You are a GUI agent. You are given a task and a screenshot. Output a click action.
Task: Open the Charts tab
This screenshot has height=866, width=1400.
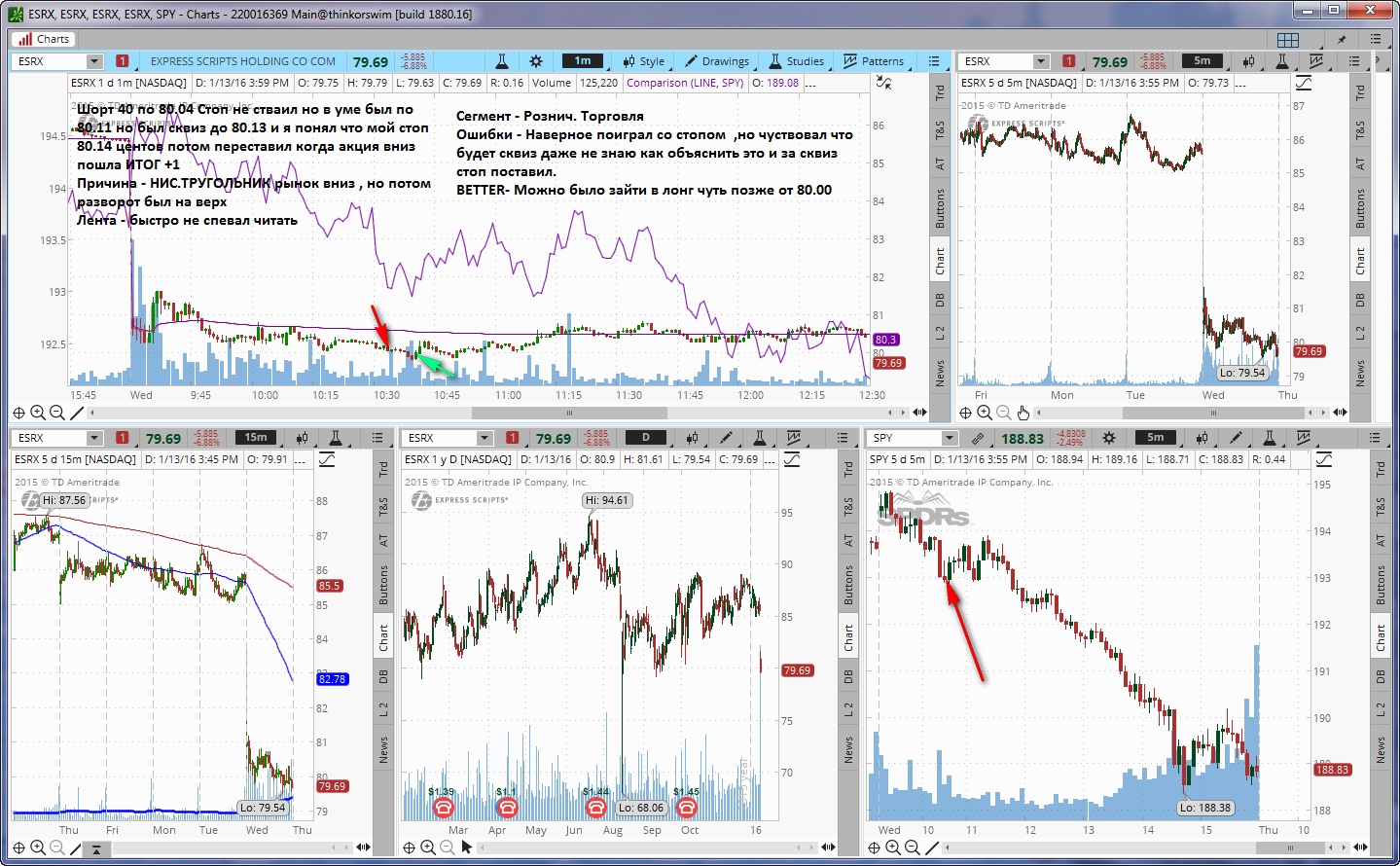tap(43, 39)
